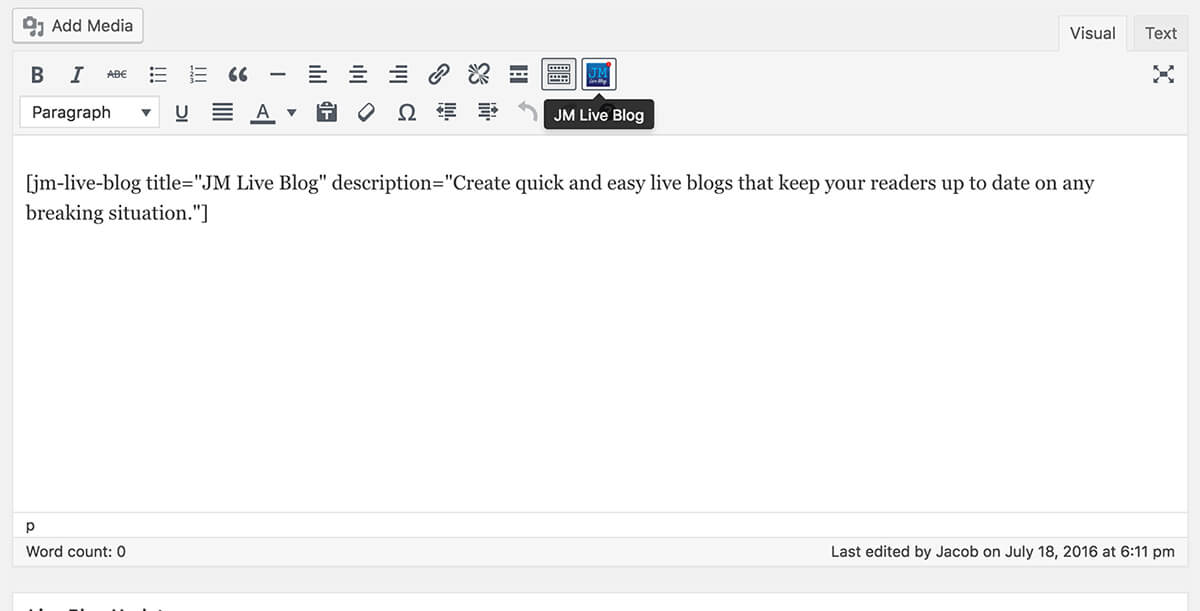Click the 'Word count: 0' status
This screenshot has height=611, width=1200.
click(76, 551)
